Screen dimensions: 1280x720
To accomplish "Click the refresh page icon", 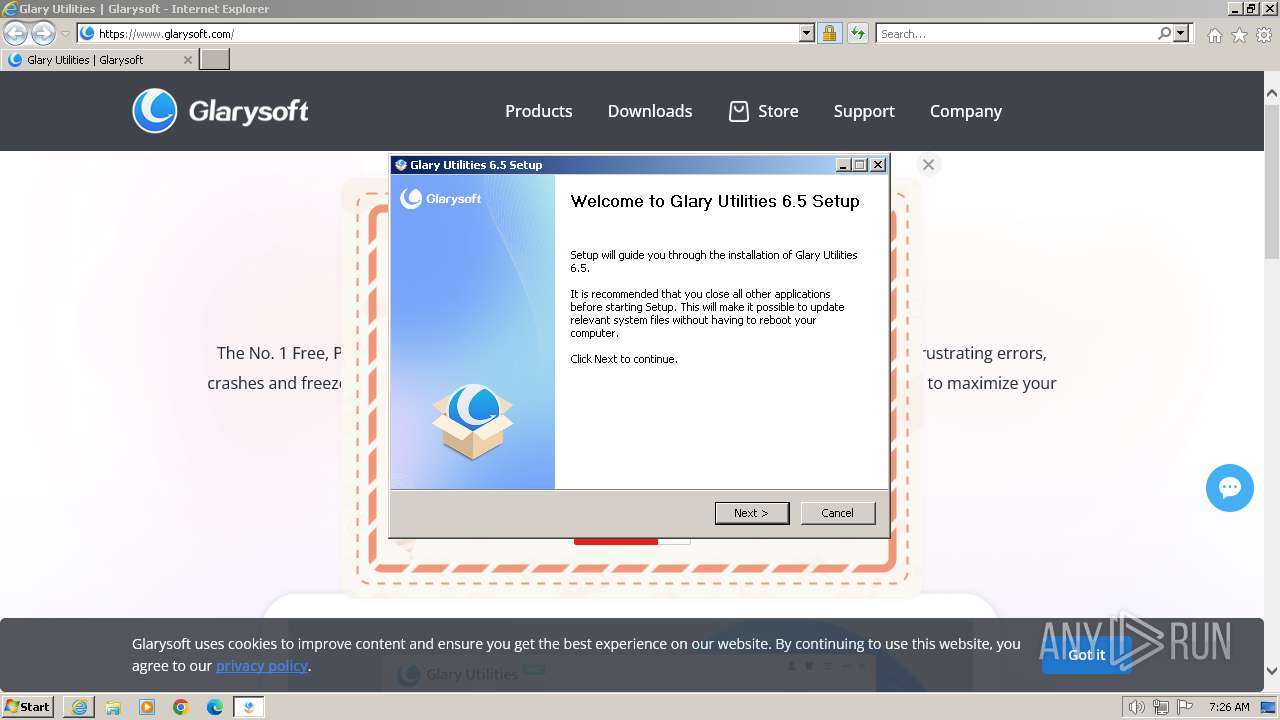I will tap(857, 33).
